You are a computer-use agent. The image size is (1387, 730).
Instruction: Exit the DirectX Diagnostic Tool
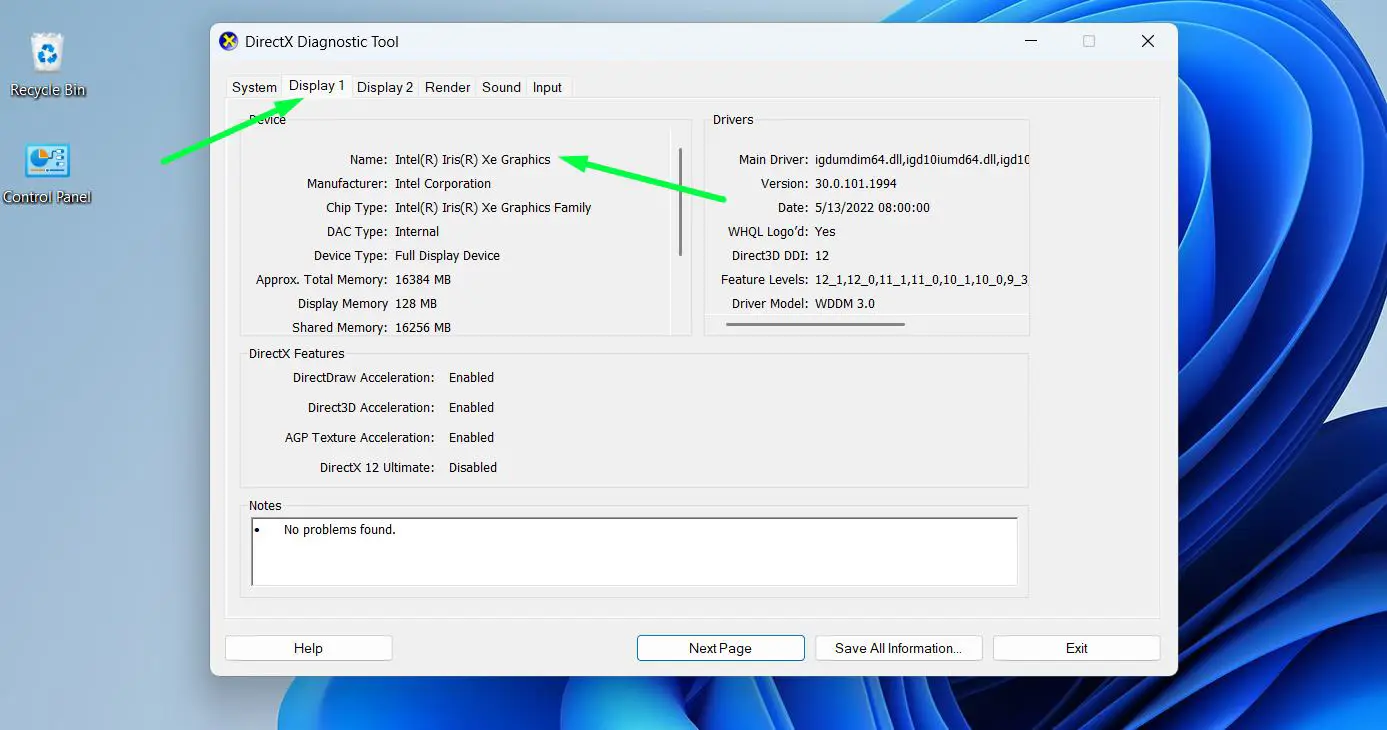1076,647
